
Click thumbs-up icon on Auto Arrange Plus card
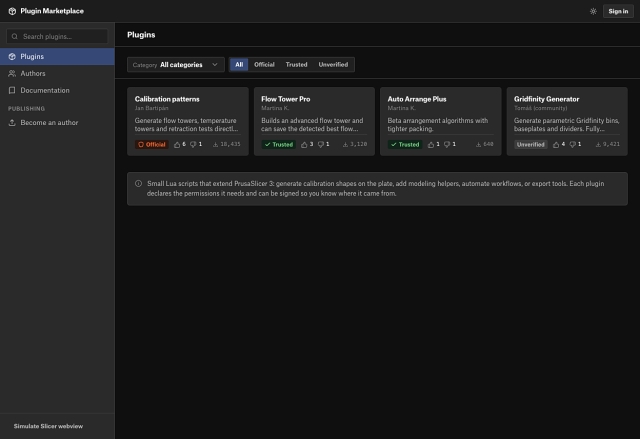pyautogui.click(x=431, y=144)
